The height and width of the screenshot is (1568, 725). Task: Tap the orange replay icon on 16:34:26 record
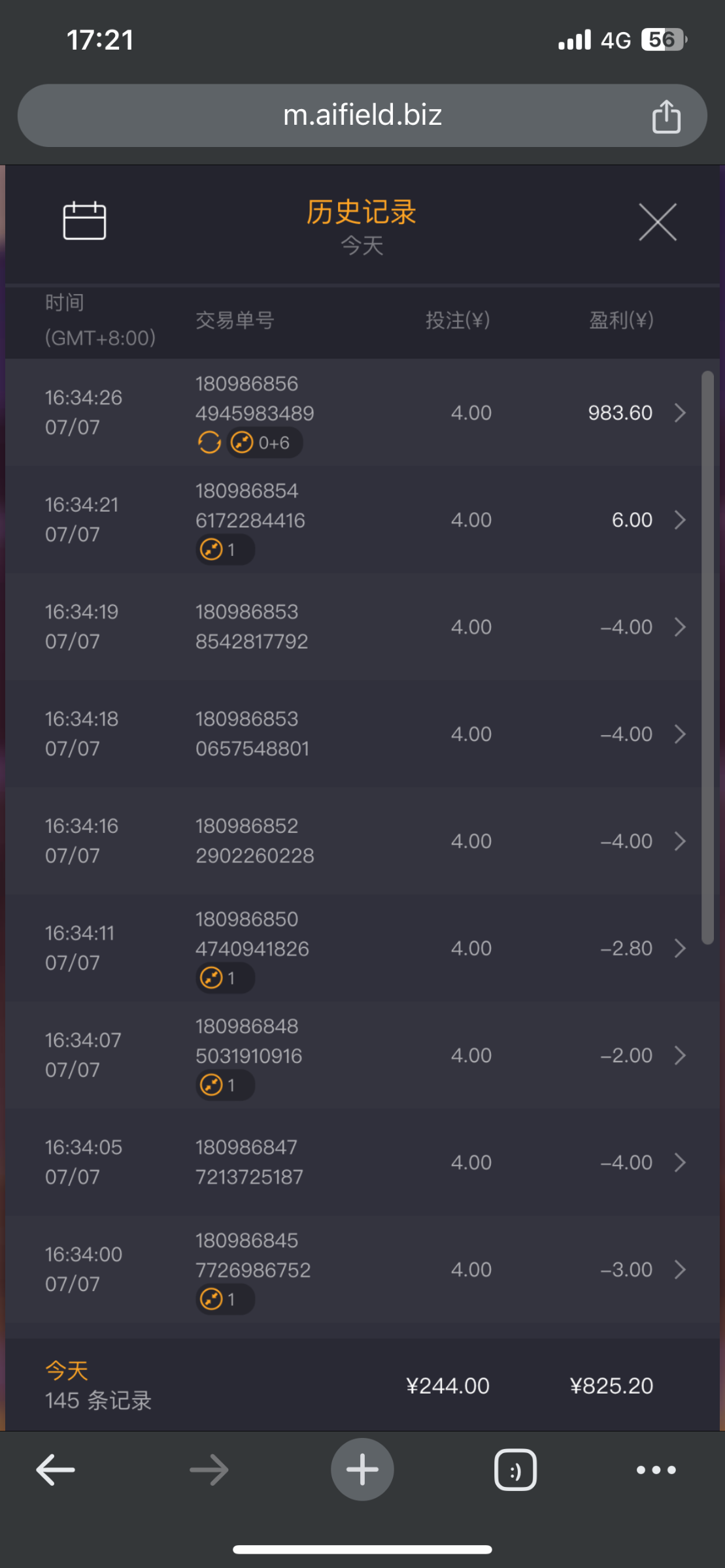click(209, 443)
